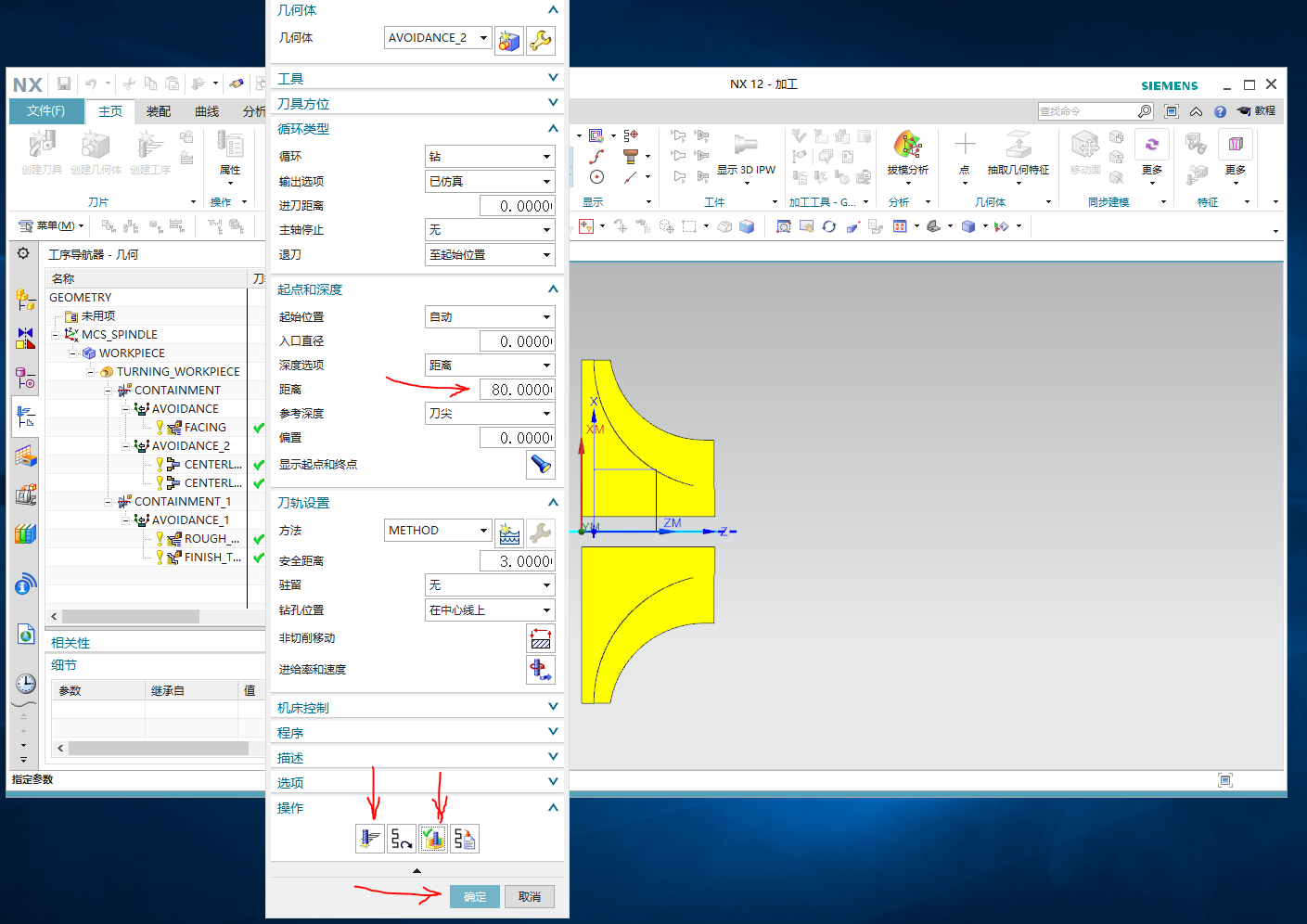
Task: Open the Constraint Navigator sidebar tab
Action: (25, 338)
